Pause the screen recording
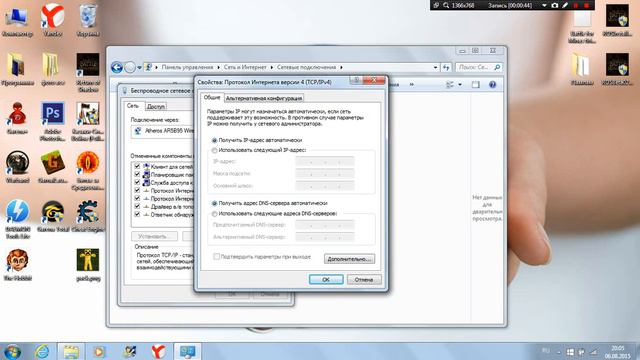This screenshot has width=640, height=360. tap(576, 5)
